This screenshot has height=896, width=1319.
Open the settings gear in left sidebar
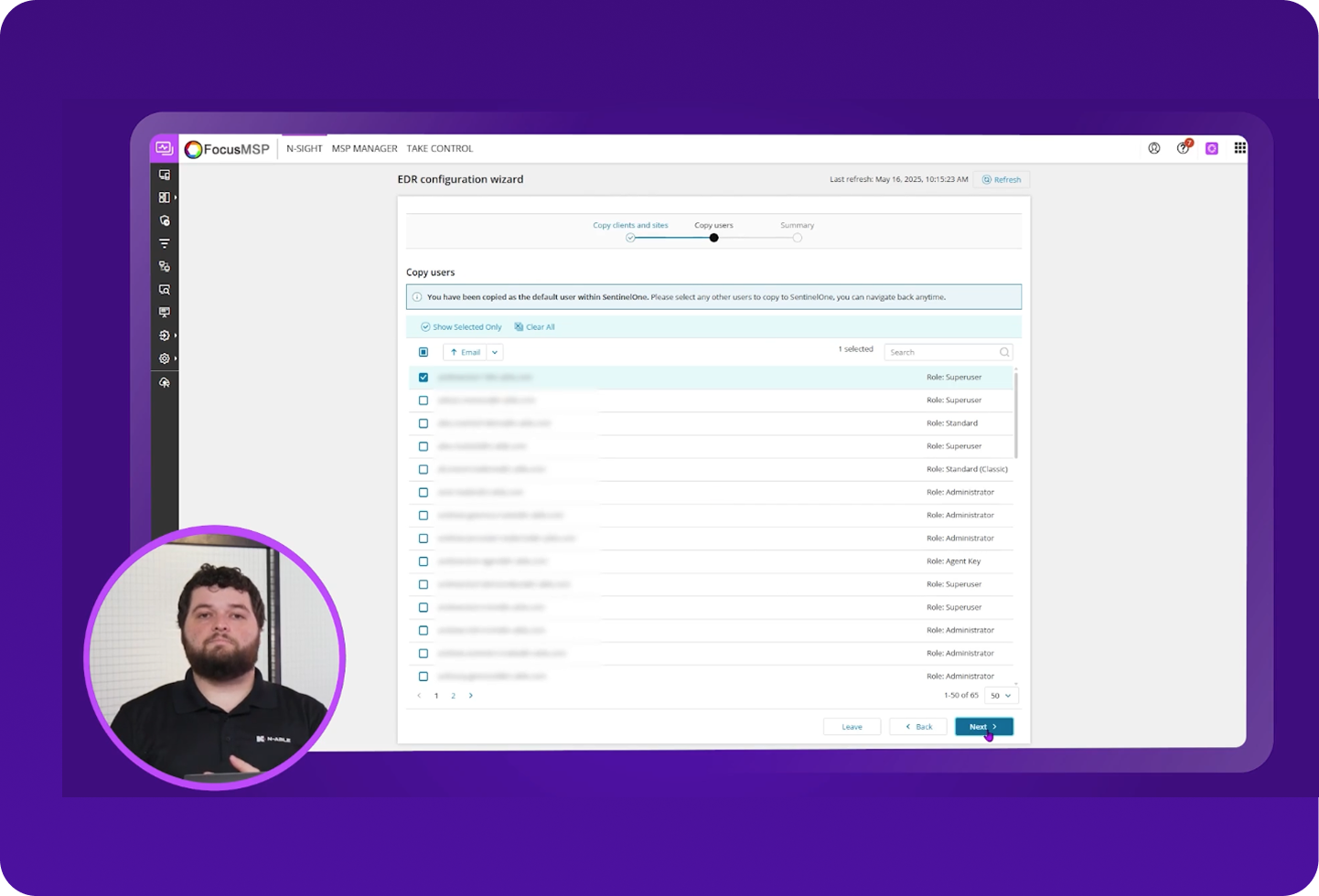pos(165,359)
